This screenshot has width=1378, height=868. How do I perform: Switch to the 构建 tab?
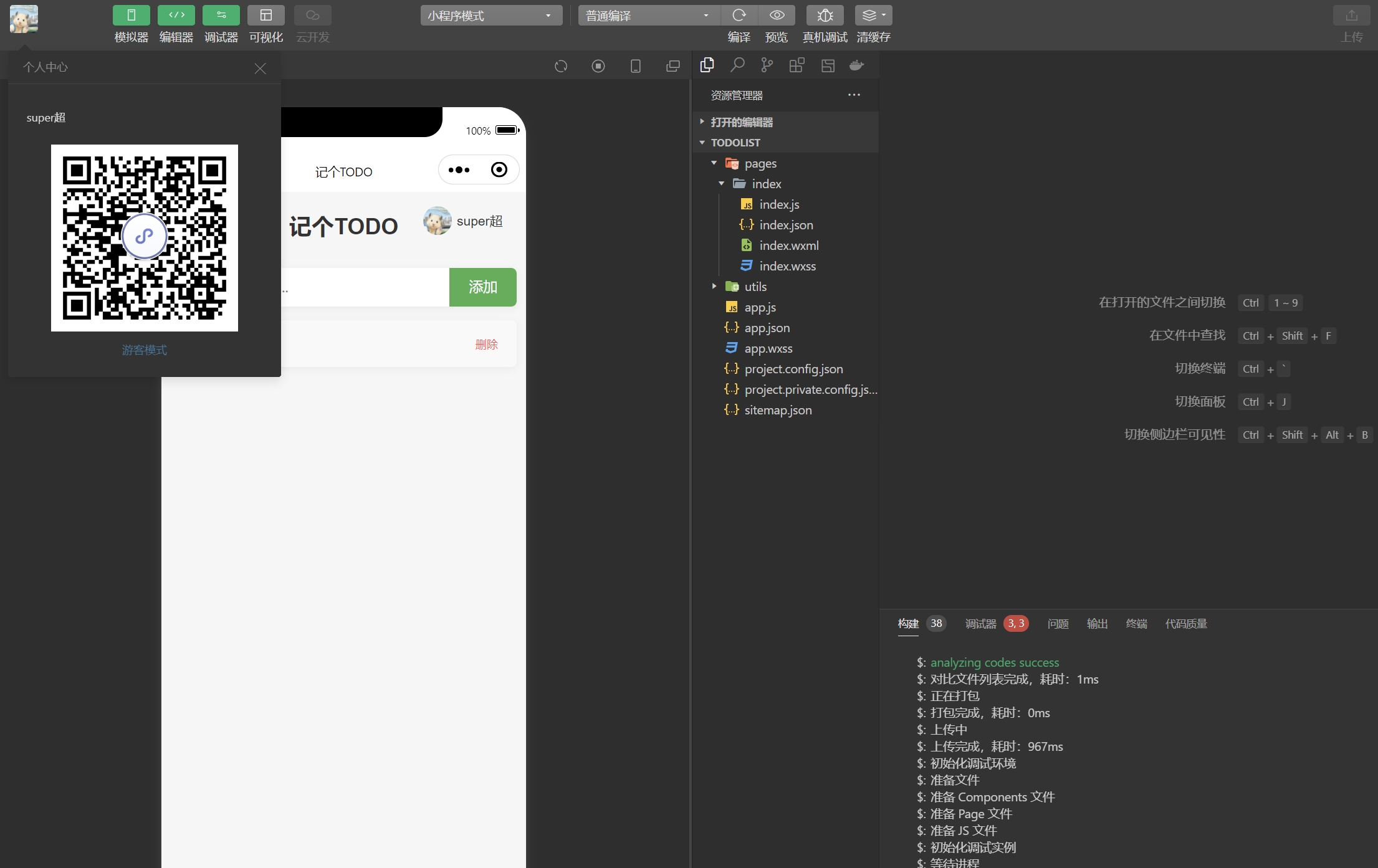(x=908, y=624)
